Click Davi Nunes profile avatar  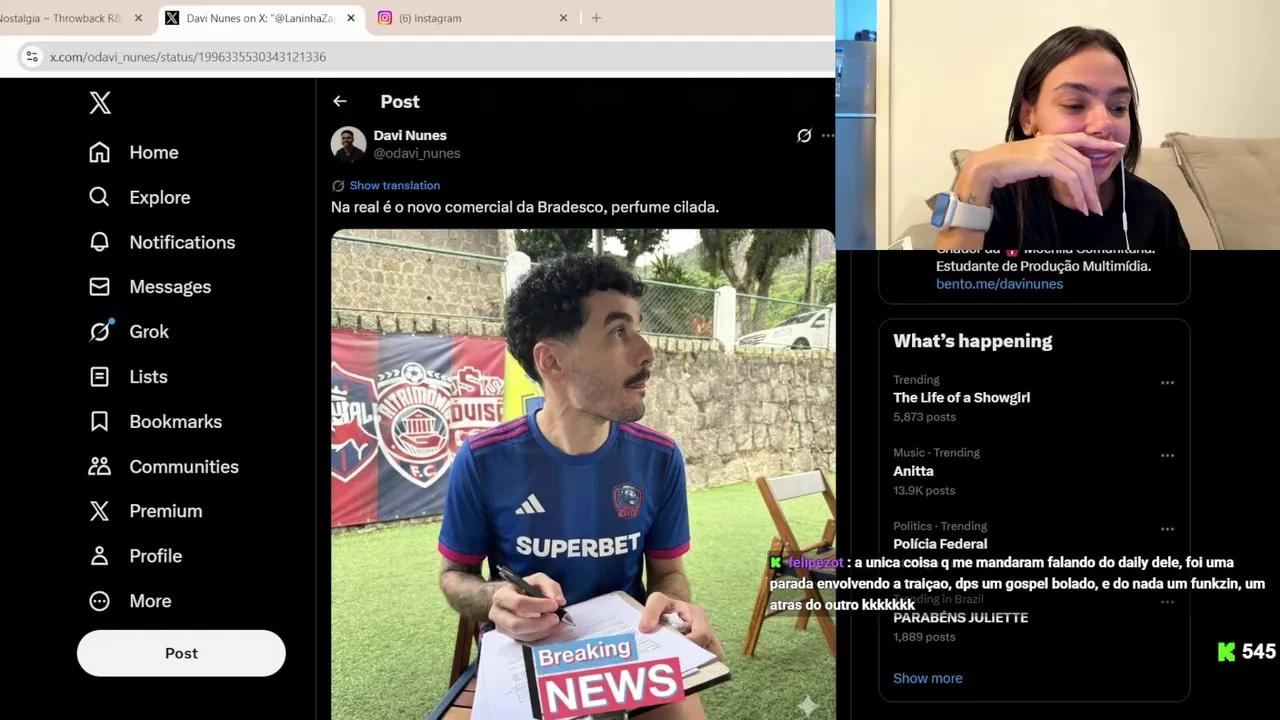point(348,144)
